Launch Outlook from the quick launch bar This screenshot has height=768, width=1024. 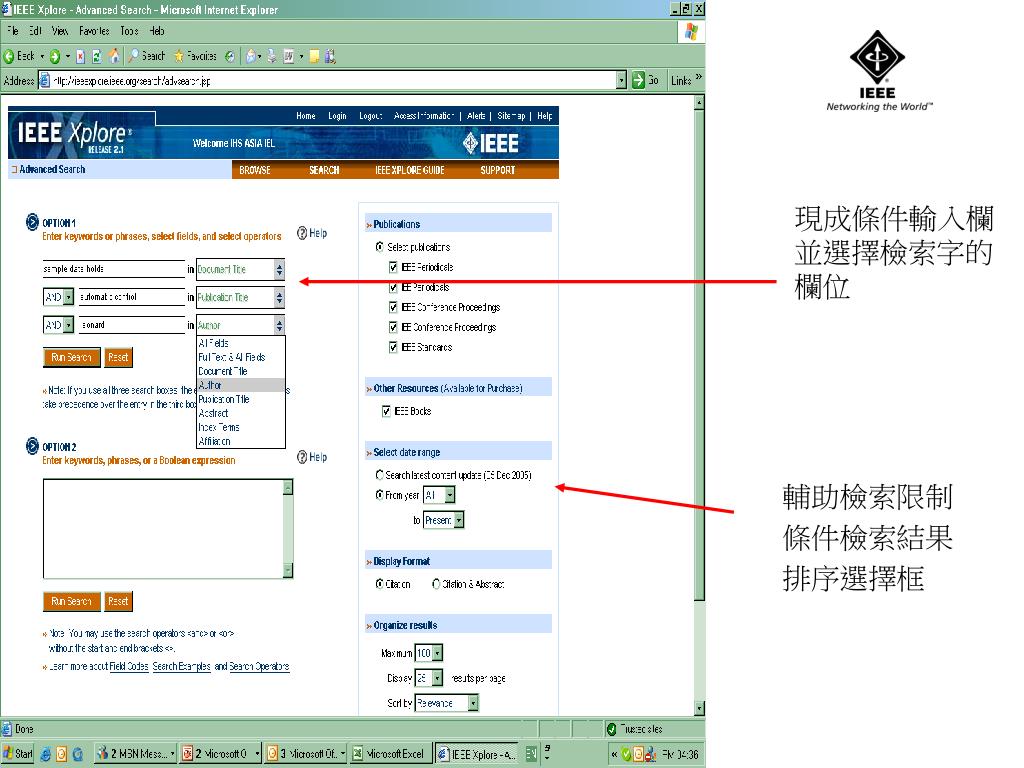pos(61,754)
